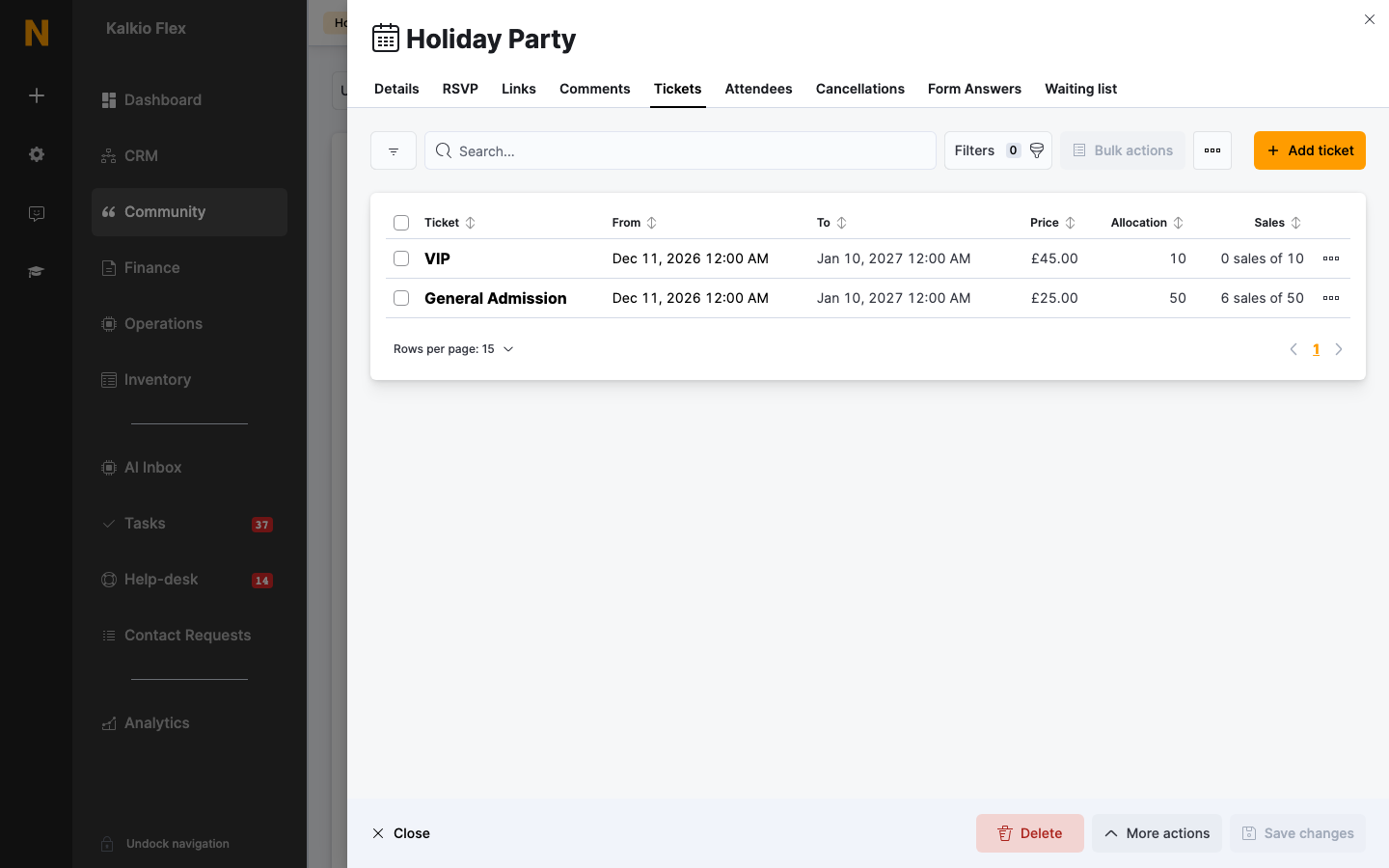Click the Add ticket button
This screenshot has height=868, width=1389.
[1310, 150]
